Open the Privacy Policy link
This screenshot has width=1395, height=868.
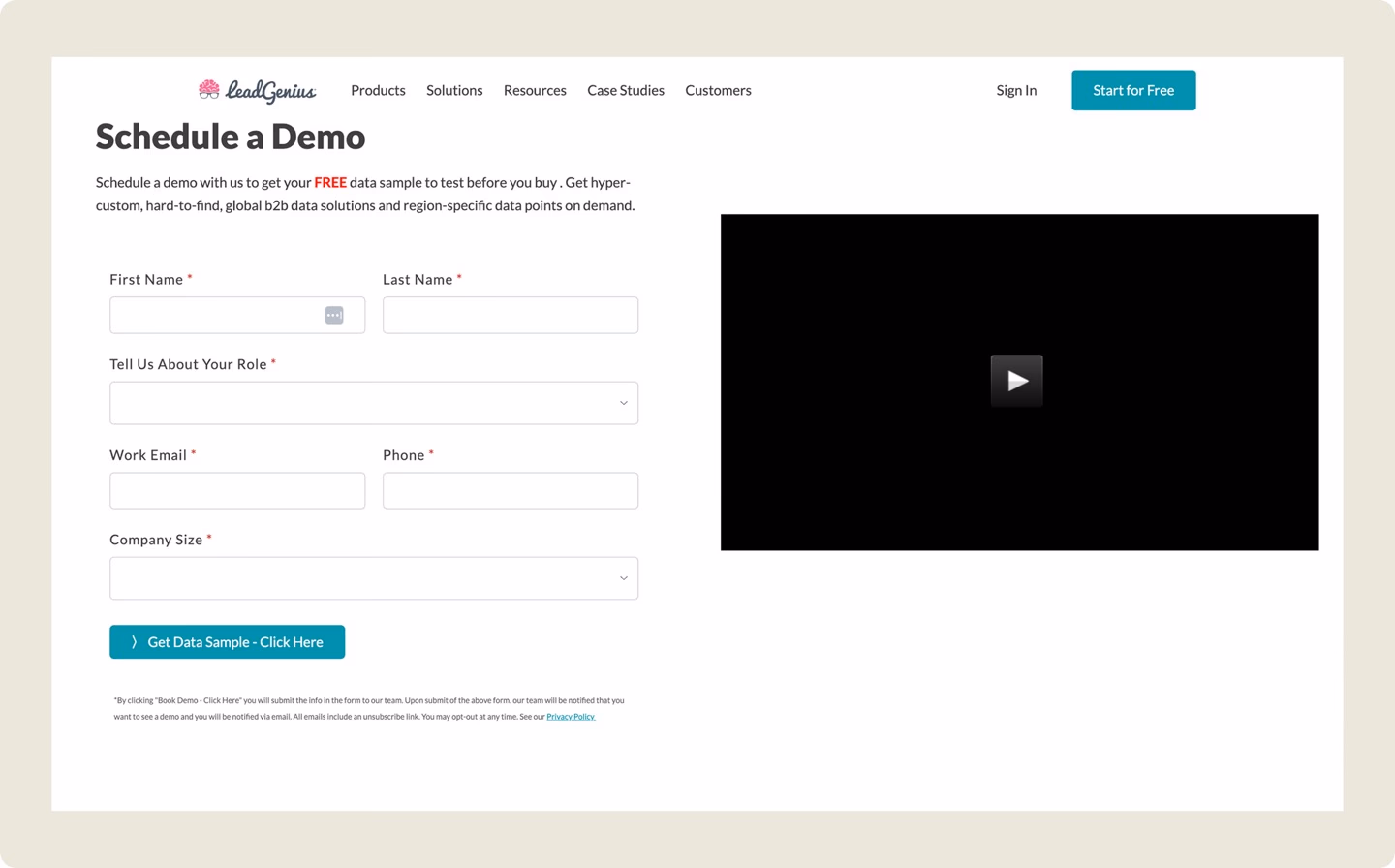[x=571, y=716]
